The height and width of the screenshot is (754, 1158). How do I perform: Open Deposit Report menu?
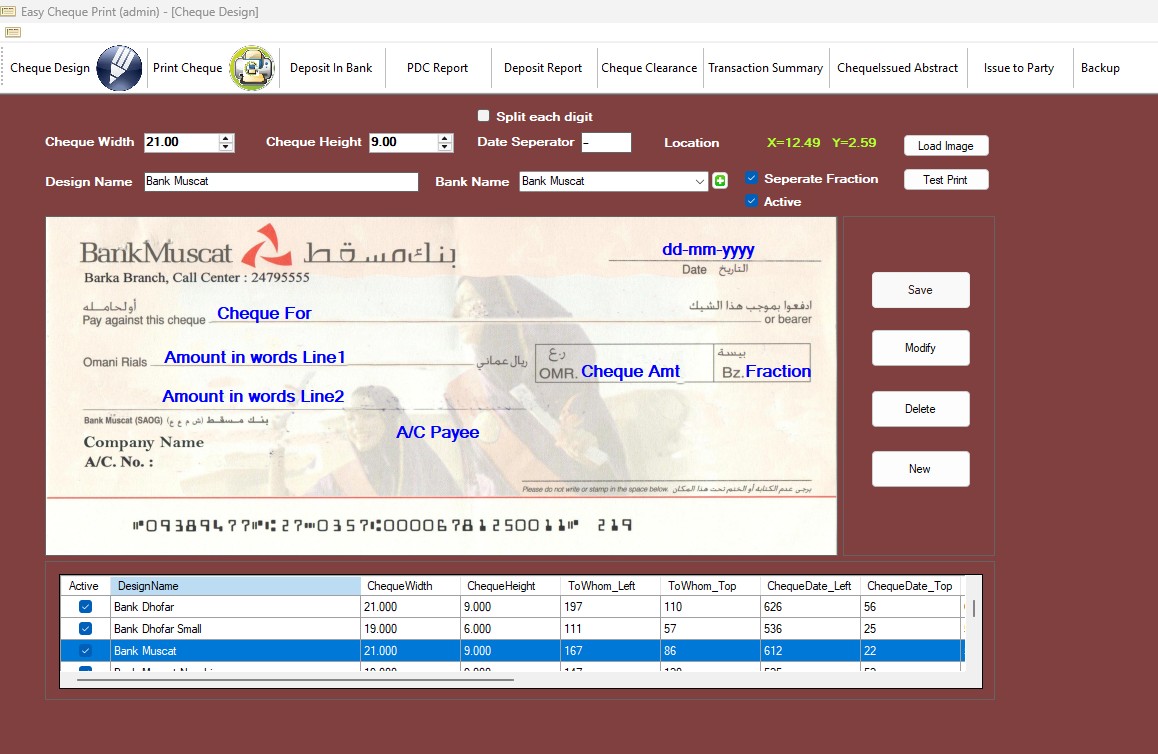coord(543,68)
